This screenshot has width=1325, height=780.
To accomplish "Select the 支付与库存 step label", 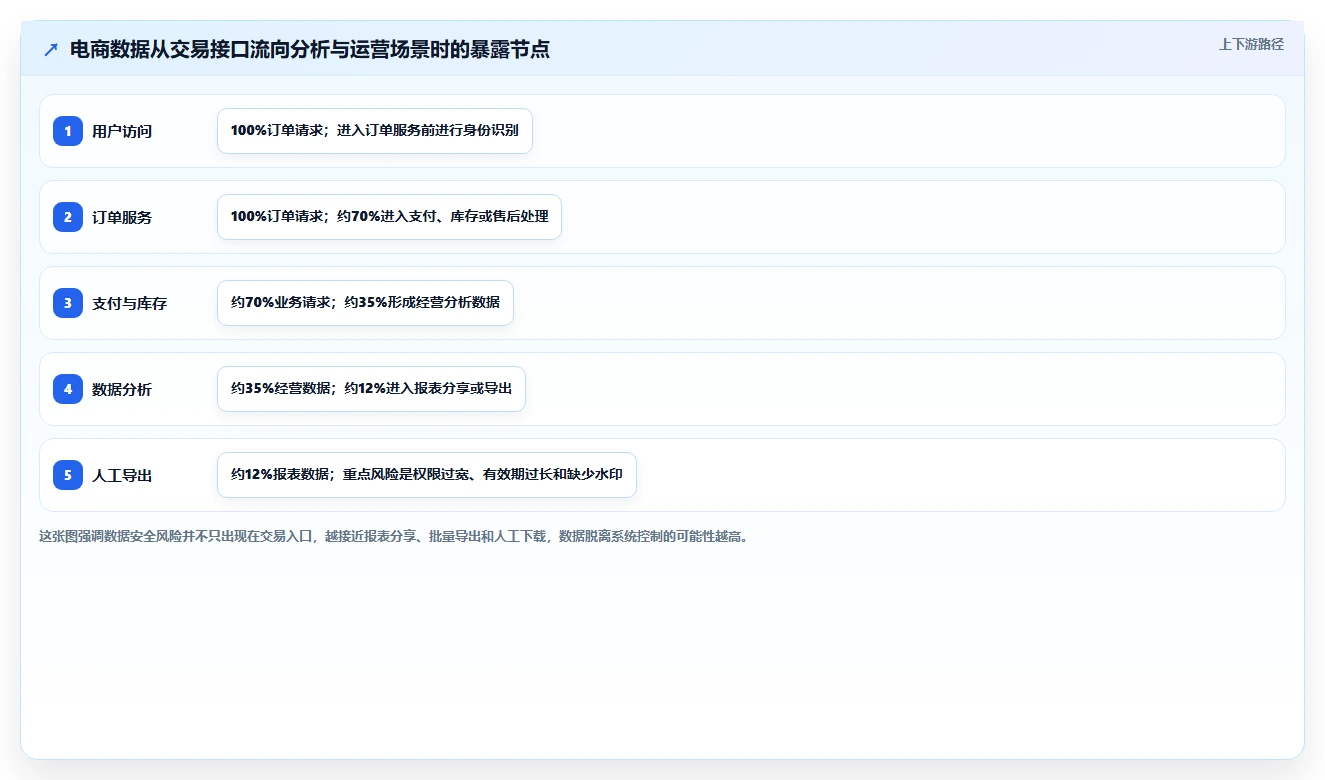I will pos(129,303).
